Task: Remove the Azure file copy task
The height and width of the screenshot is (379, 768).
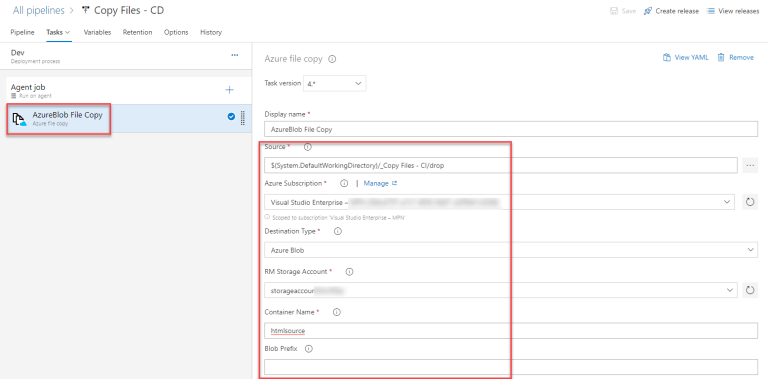Action: (735, 57)
